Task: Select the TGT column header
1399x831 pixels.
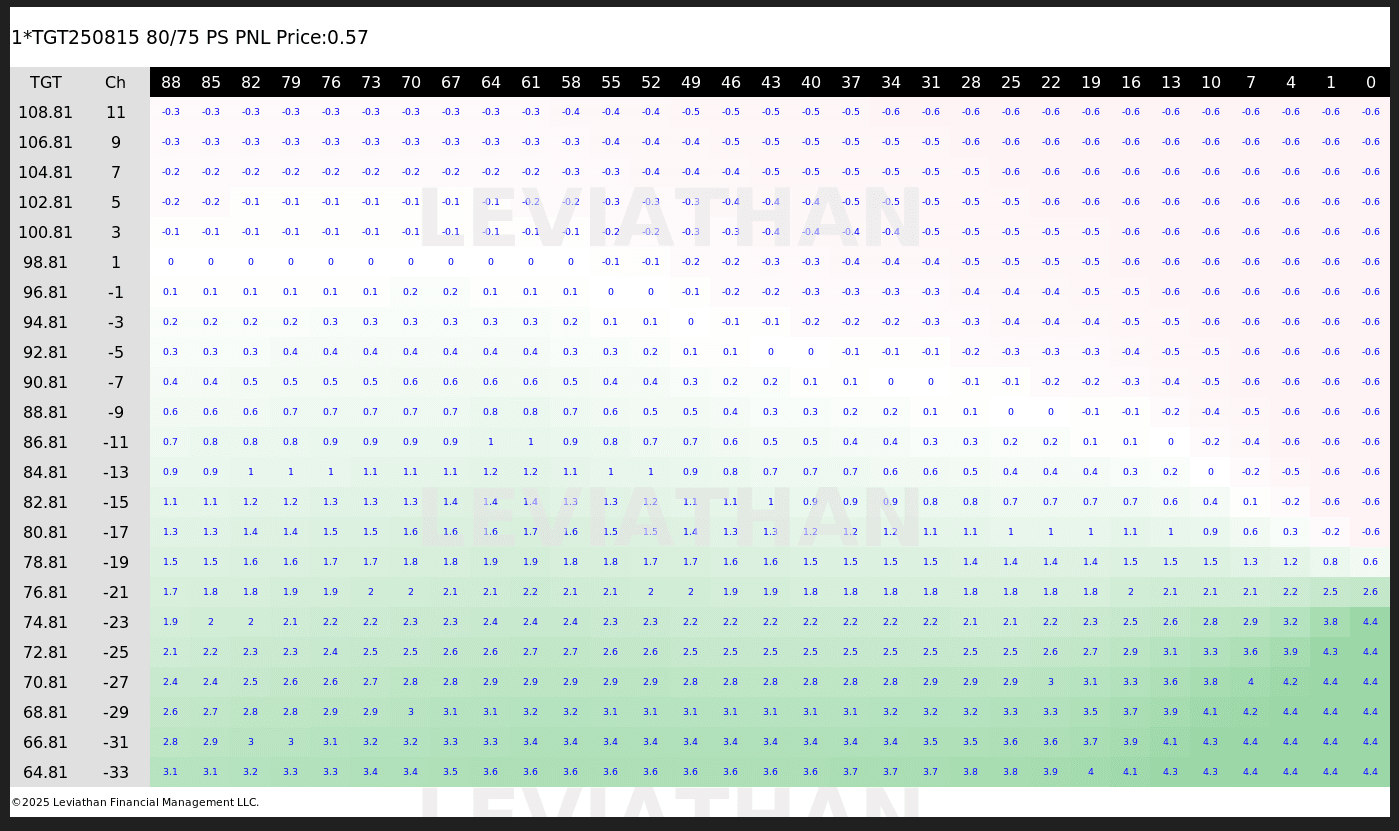Action: [x=44, y=82]
